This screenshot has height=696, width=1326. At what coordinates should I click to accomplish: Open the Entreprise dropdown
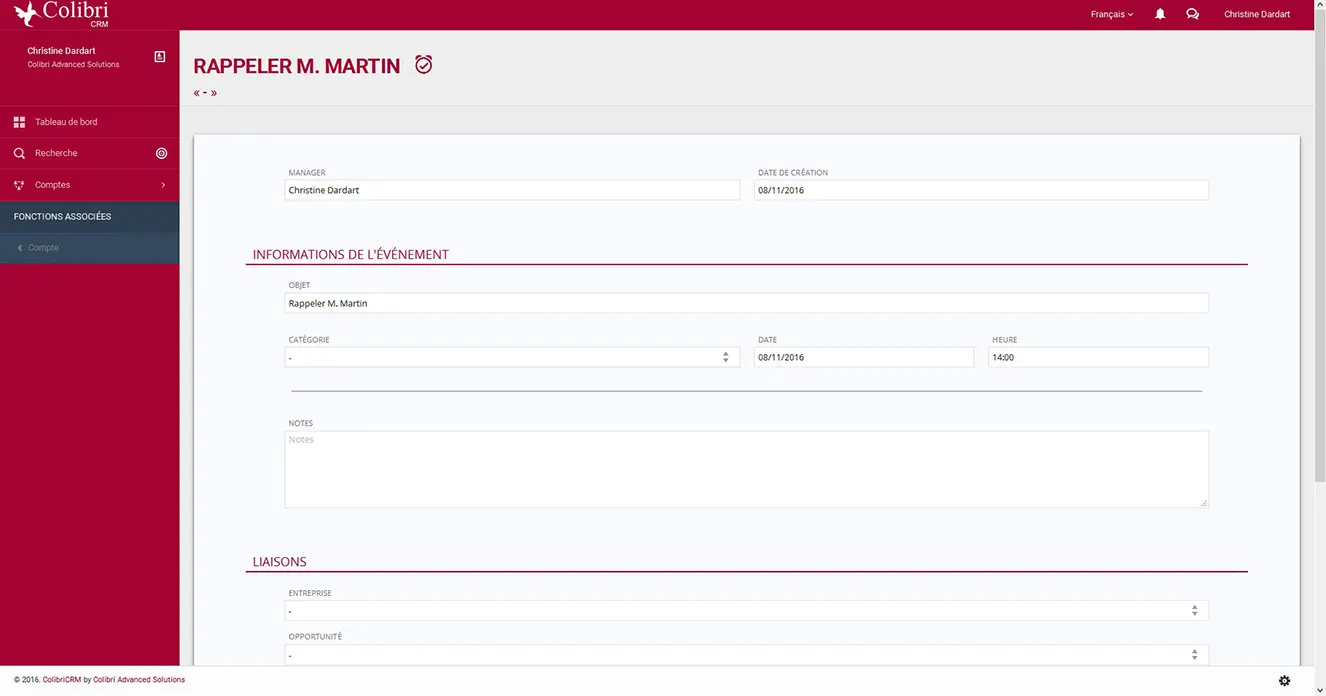[x=746, y=610]
